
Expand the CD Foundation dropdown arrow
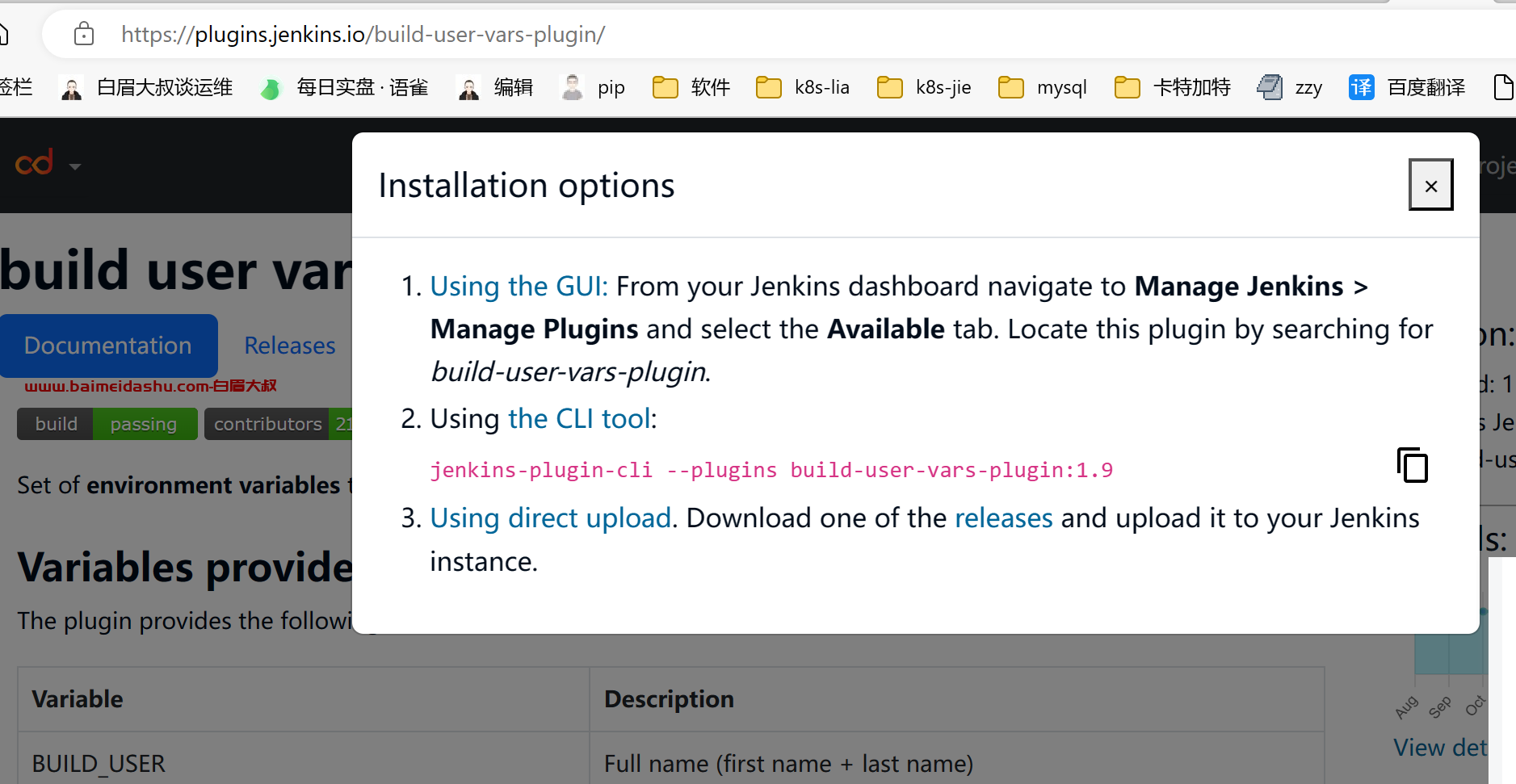tap(75, 167)
